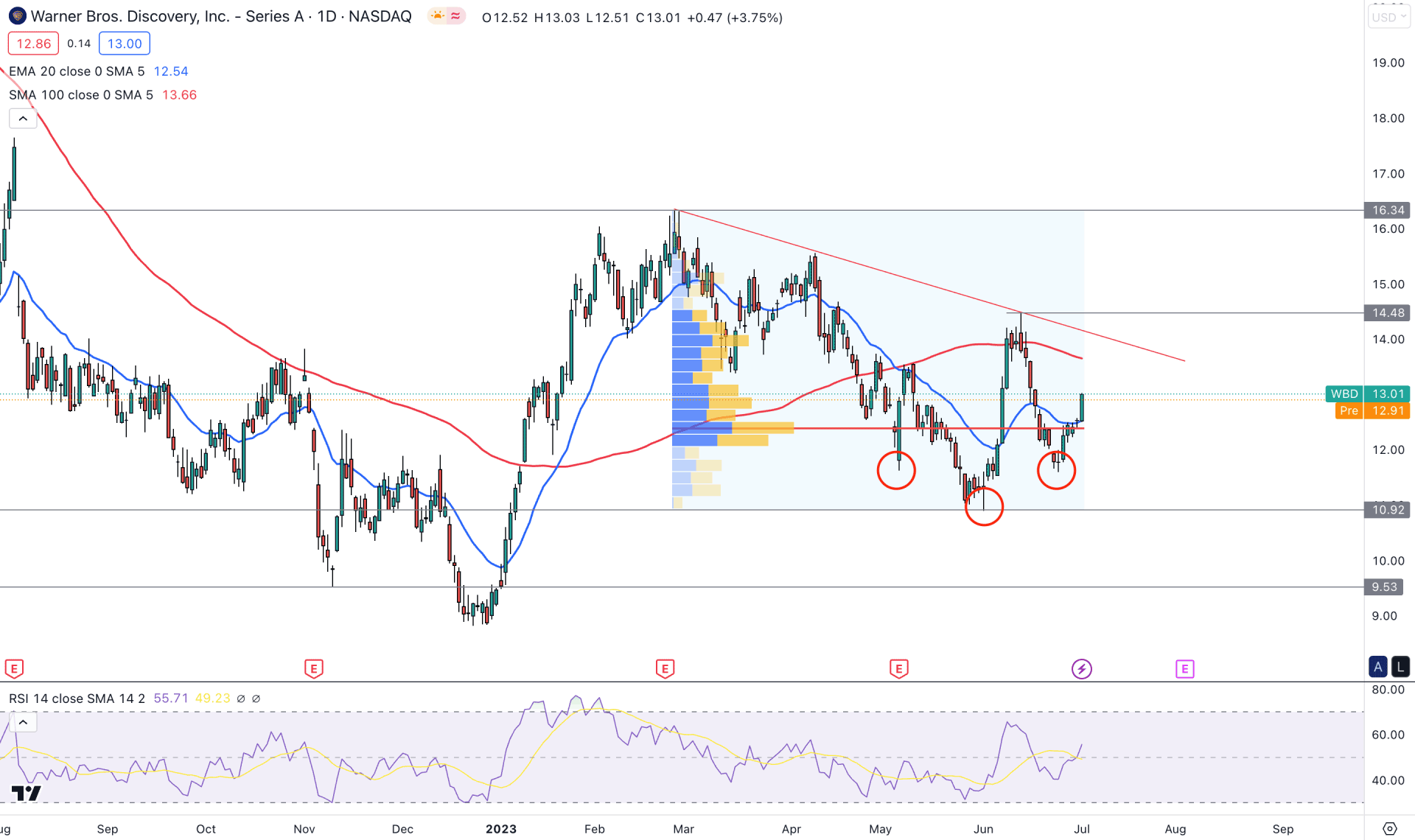
Task: Open the late February earnings E marker
Action: (x=665, y=669)
